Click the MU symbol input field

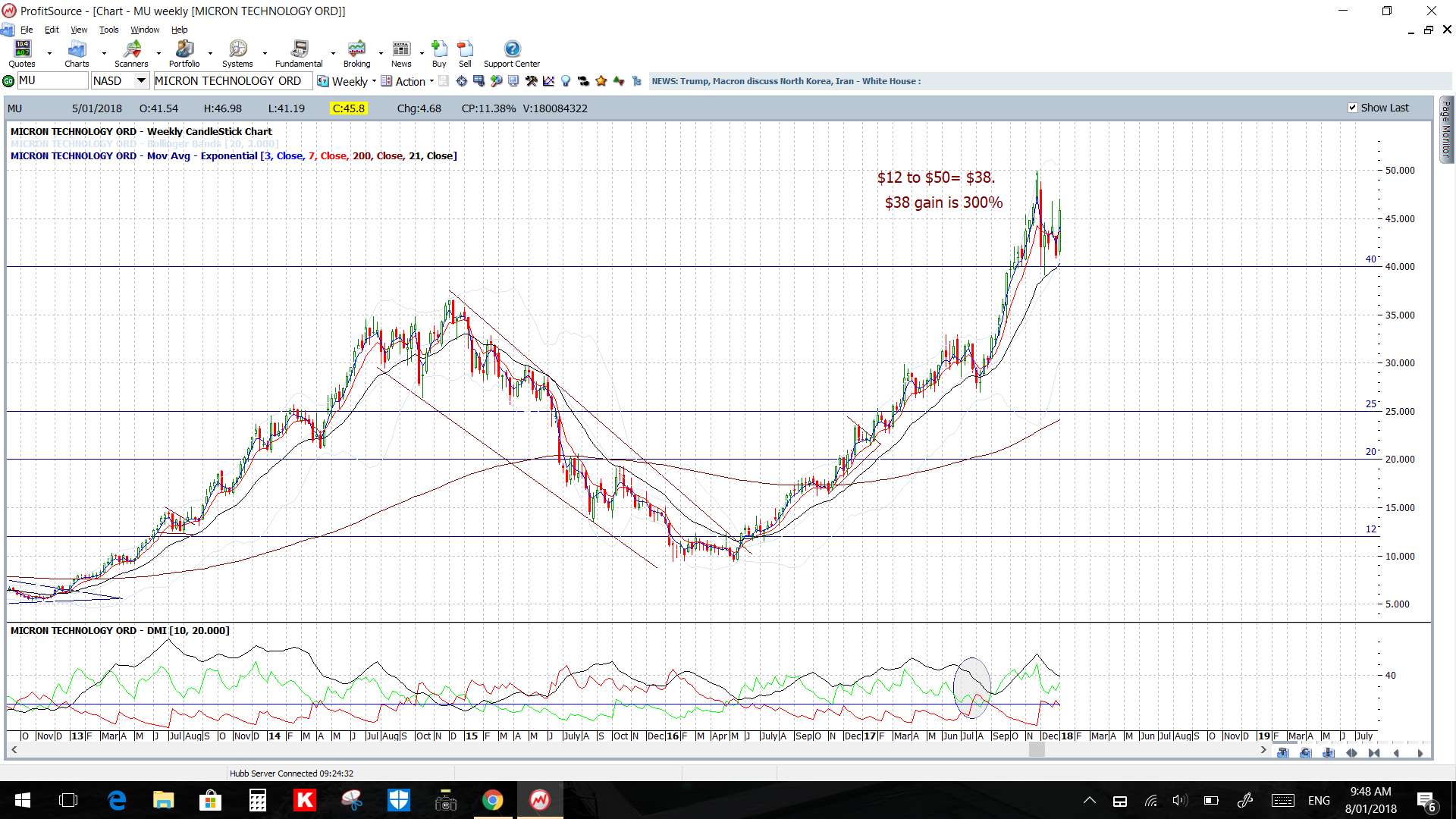(52, 81)
